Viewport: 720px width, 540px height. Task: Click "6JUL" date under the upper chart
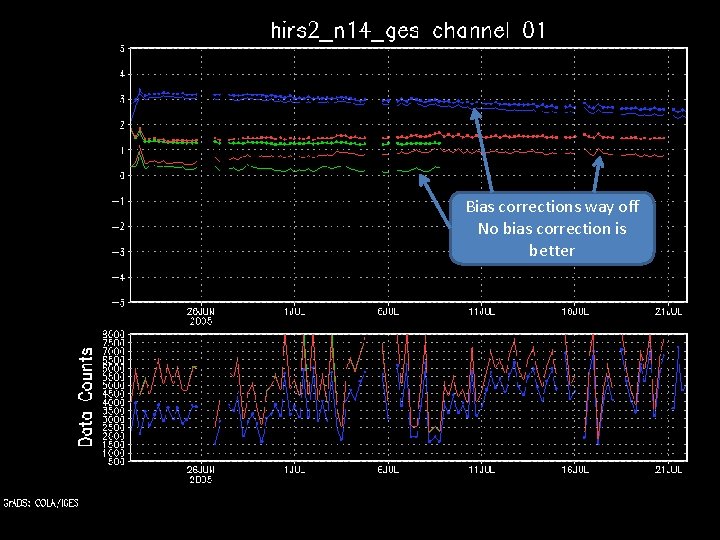tap(388, 312)
